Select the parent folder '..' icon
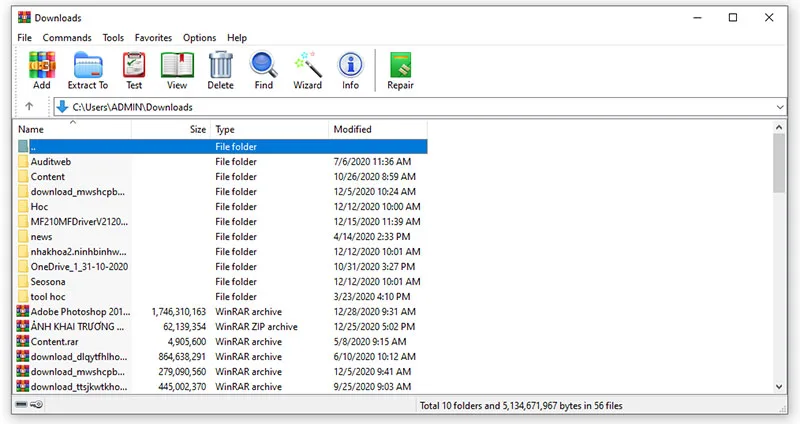The width and height of the screenshot is (800, 424). 23,146
